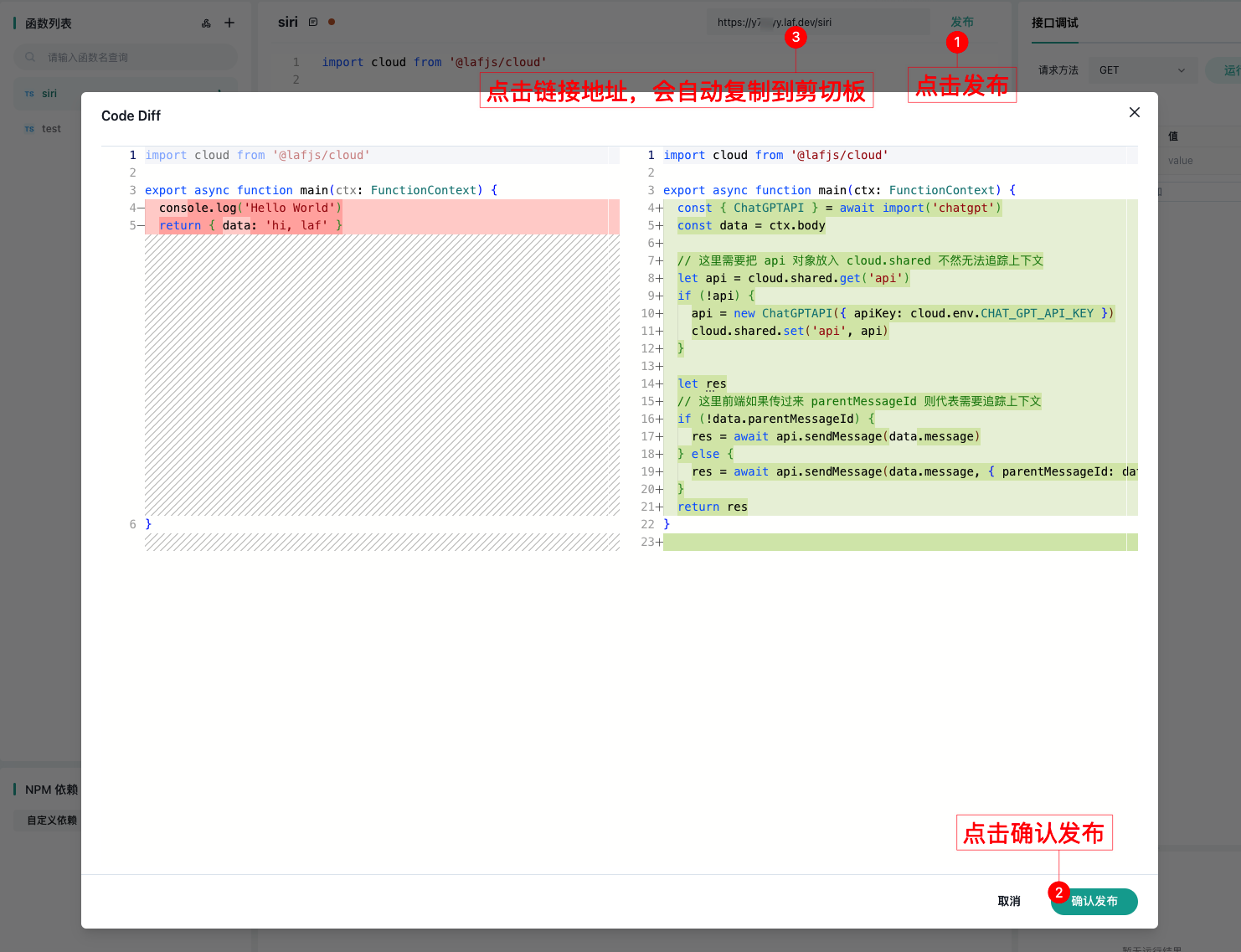1241x952 pixels.
Task: Click the TS icon of test function
Action: pos(29,129)
